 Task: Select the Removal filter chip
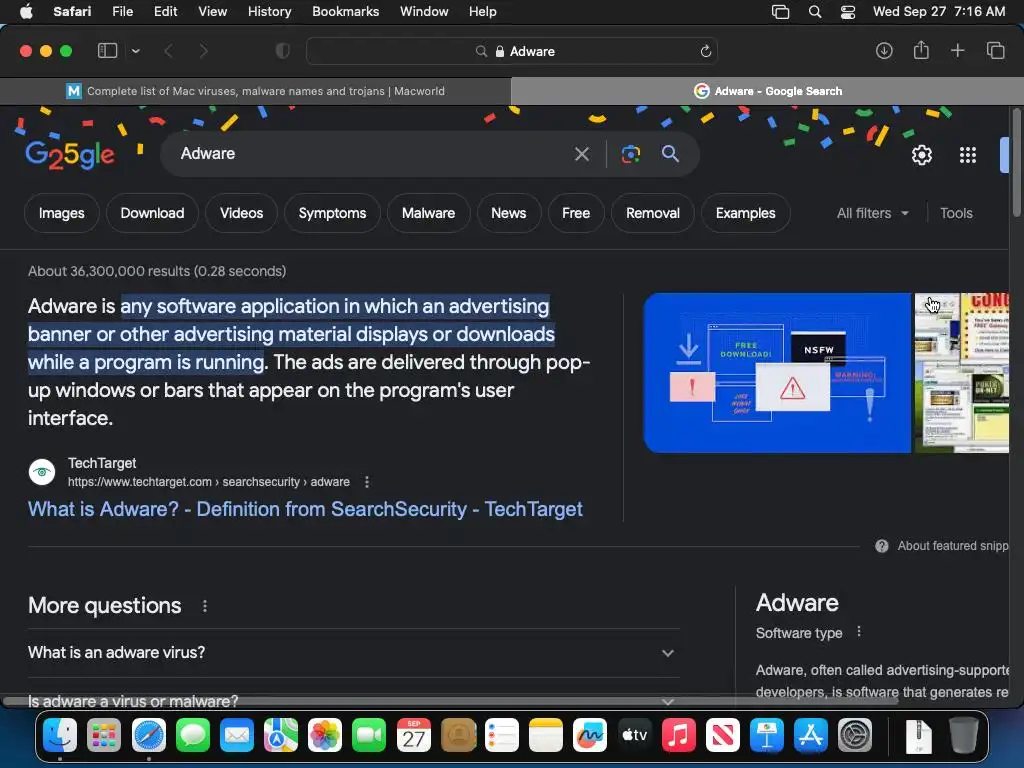[x=652, y=213]
